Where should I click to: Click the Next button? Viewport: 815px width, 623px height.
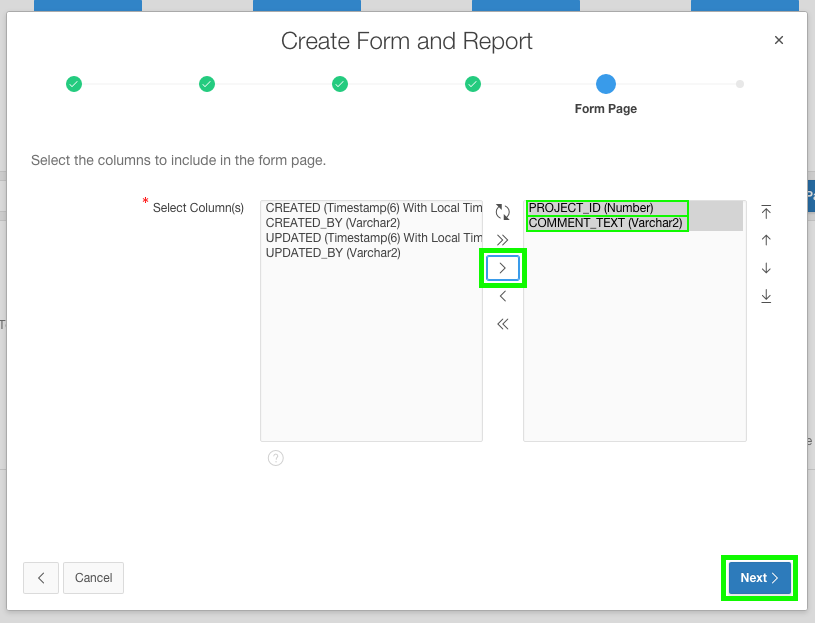pyautogui.click(x=758, y=577)
